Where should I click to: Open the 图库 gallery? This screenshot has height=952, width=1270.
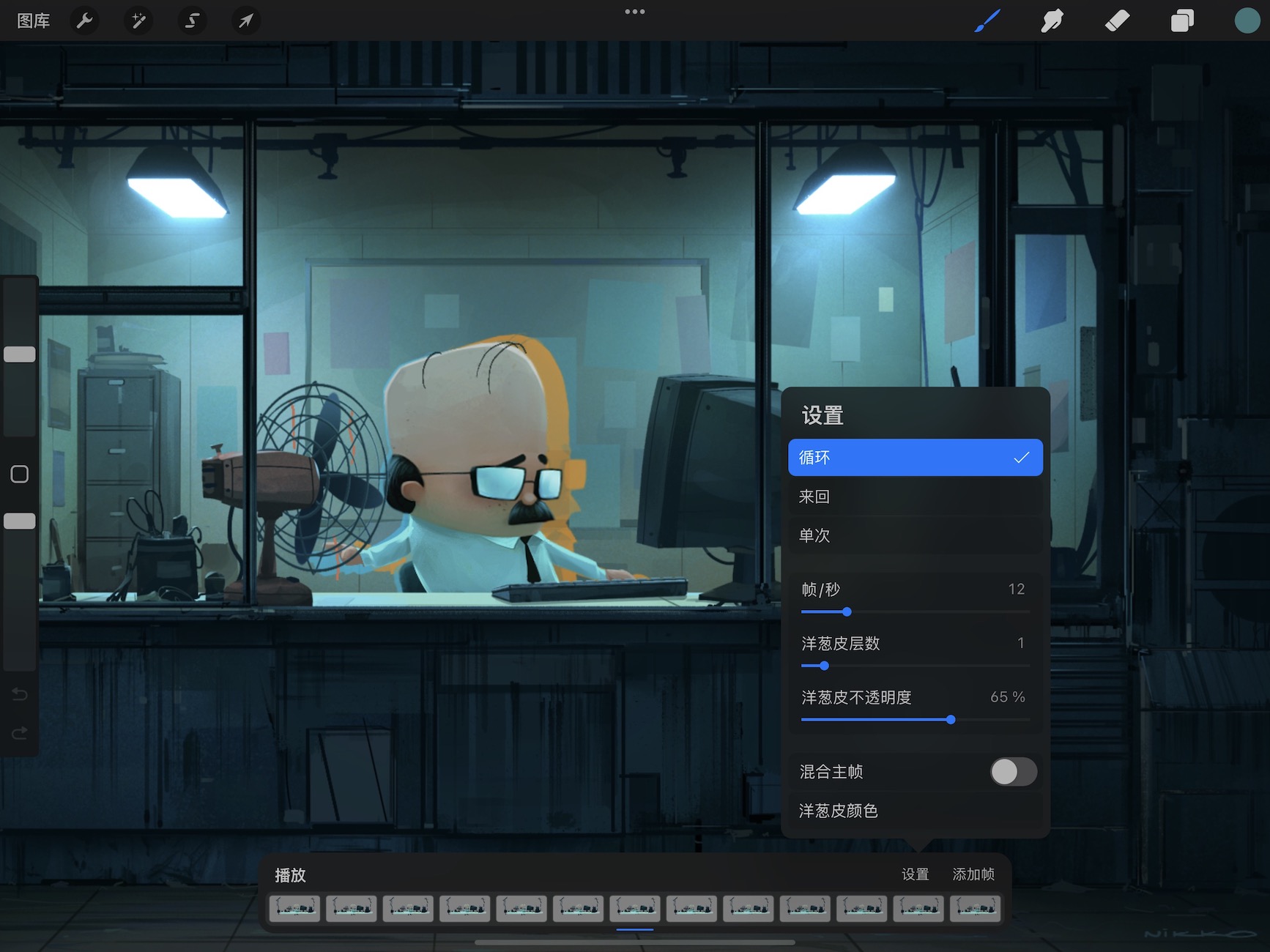coord(34,21)
